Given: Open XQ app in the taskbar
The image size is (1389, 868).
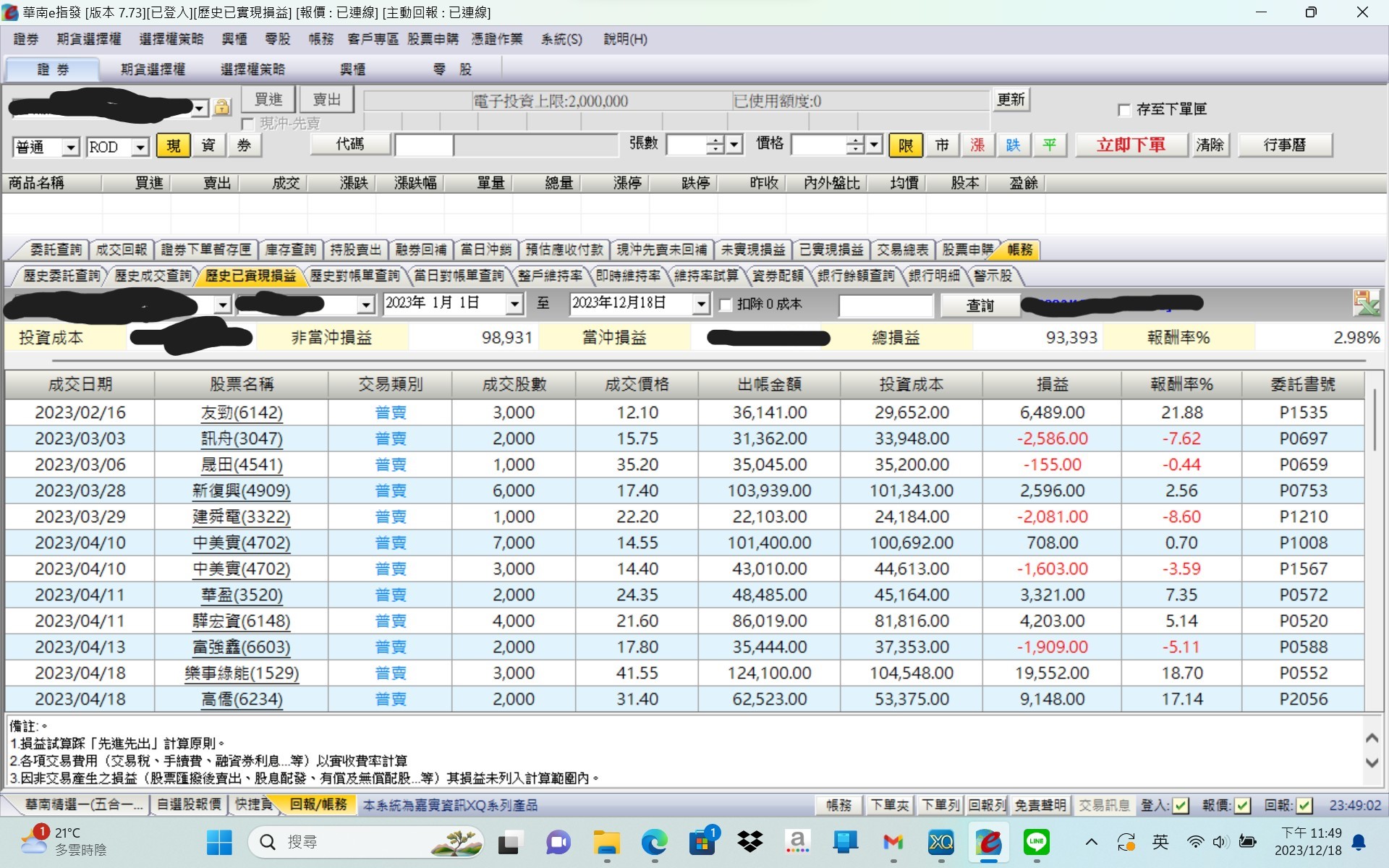Looking at the screenshot, I should 940,842.
